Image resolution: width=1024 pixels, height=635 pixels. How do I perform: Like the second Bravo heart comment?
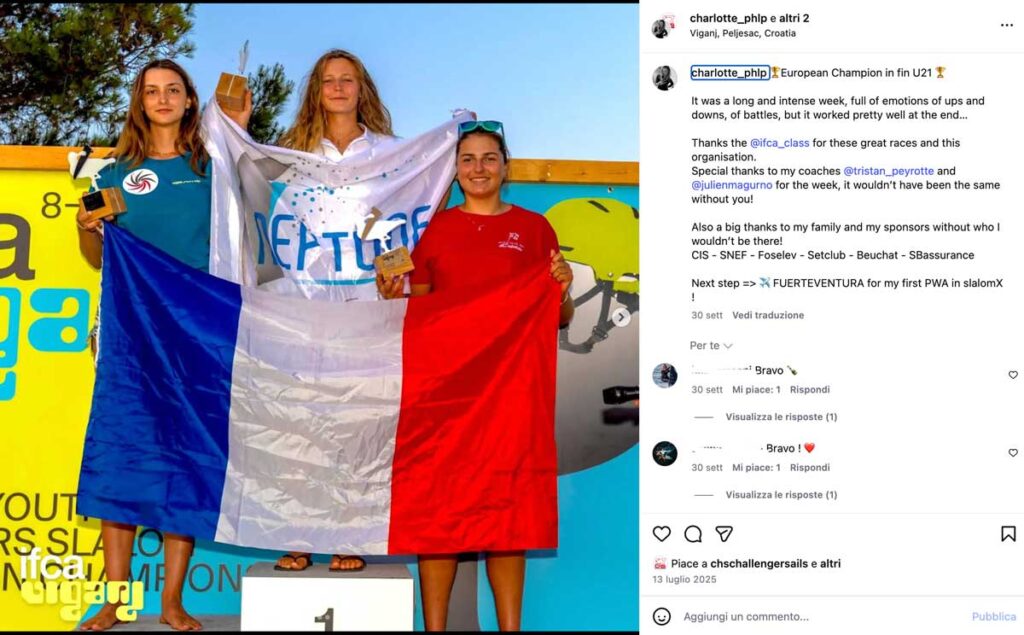click(1013, 453)
